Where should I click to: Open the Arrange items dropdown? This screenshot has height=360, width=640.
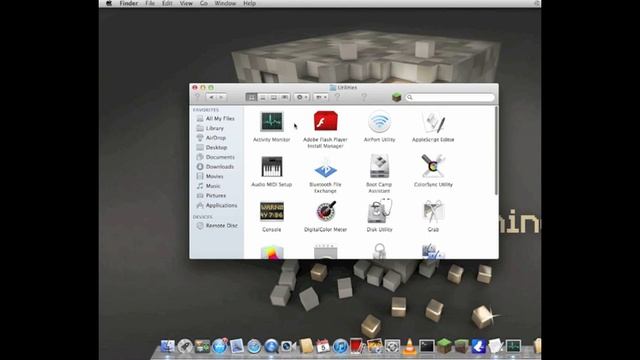point(321,97)
